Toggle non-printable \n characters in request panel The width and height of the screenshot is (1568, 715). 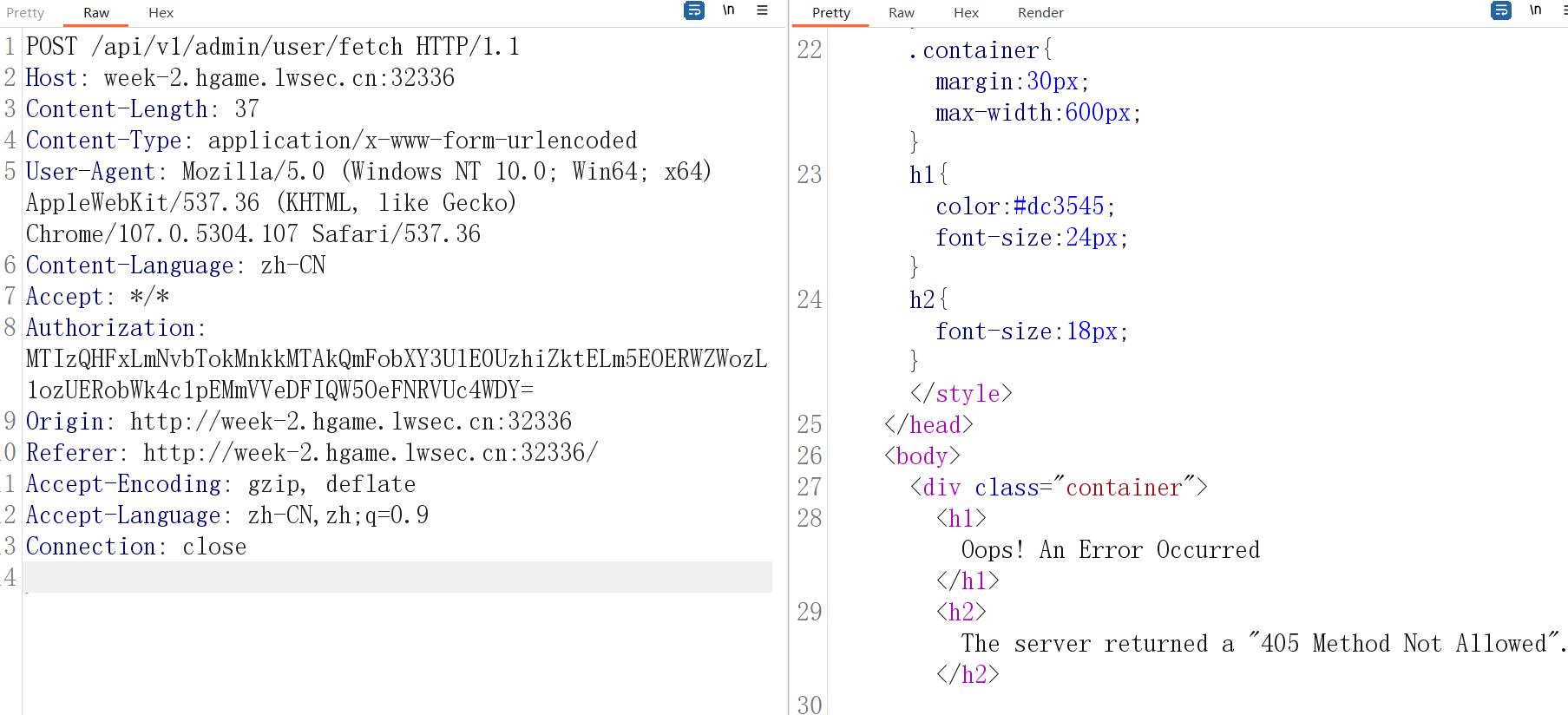[x=729, y=10]
